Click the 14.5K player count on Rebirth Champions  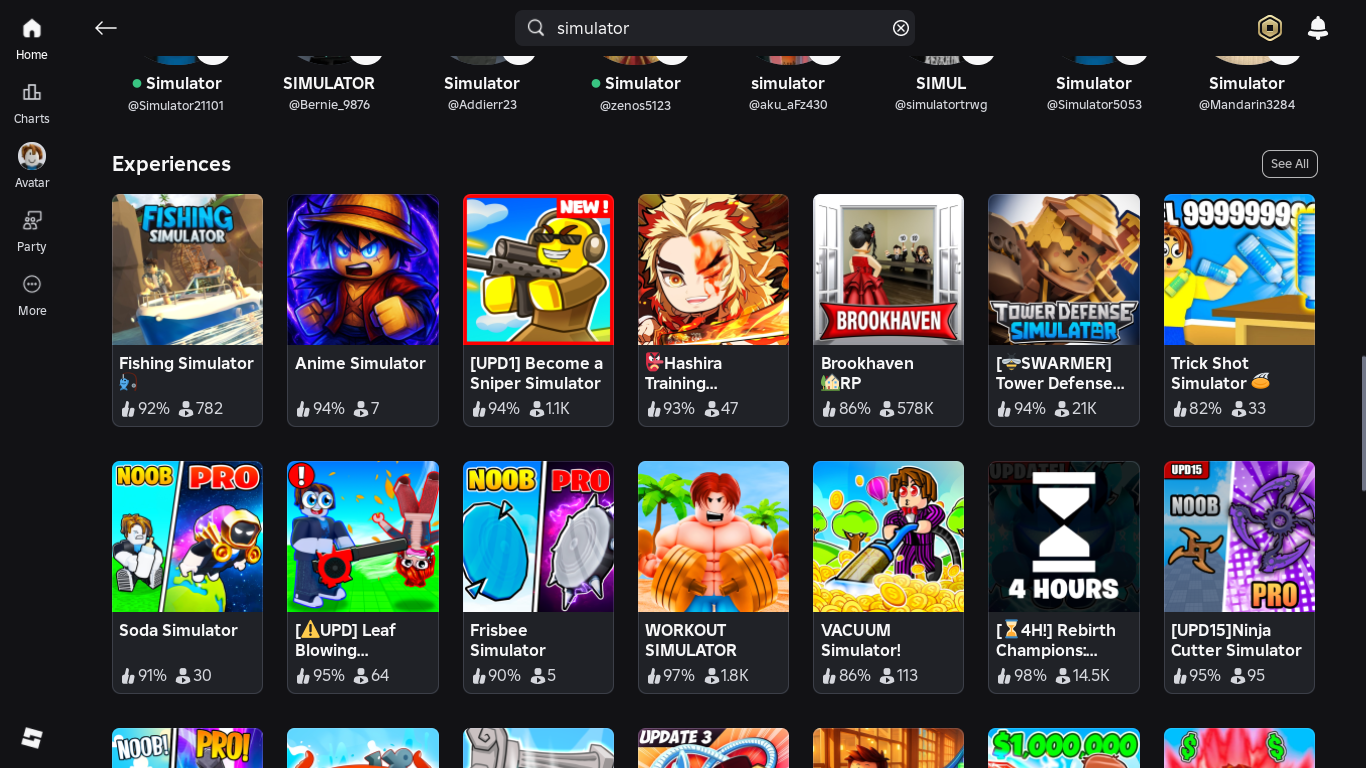tap(1082, 676)
